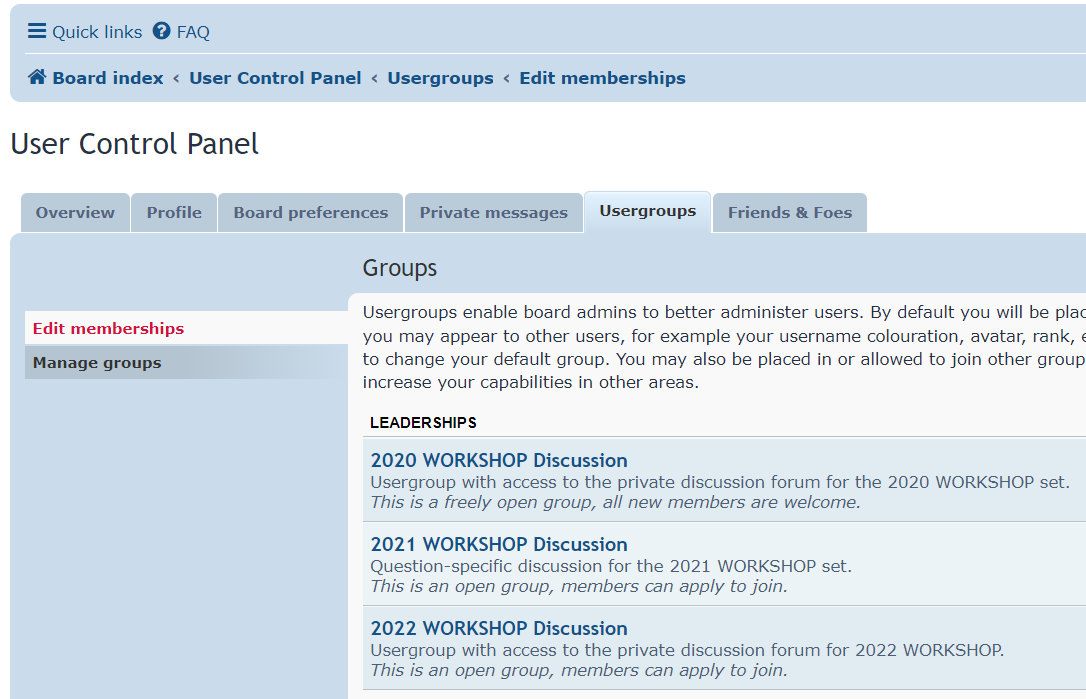
Task: Open the Friends & Foes tab
Action: [790, 213]
